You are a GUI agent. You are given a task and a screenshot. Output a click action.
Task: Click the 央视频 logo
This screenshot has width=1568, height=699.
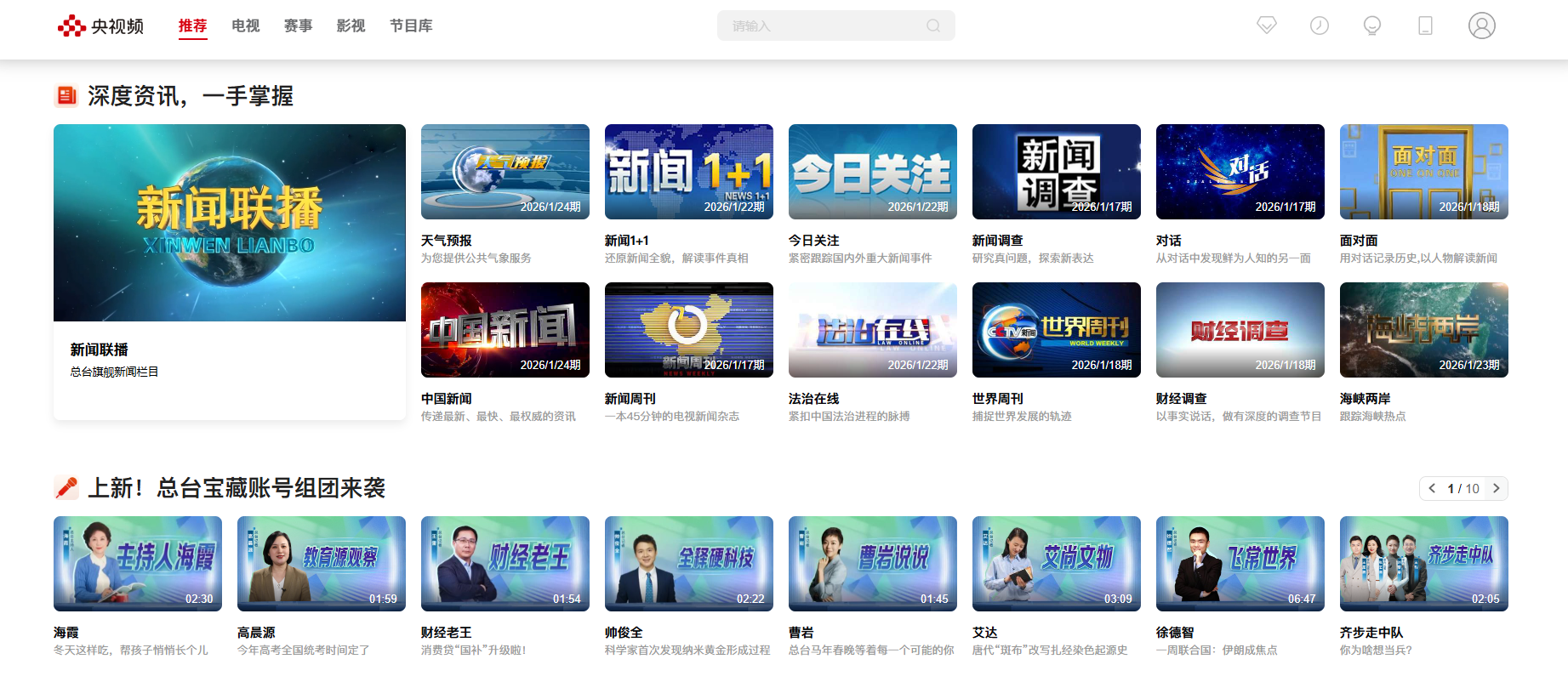point(100,26)
